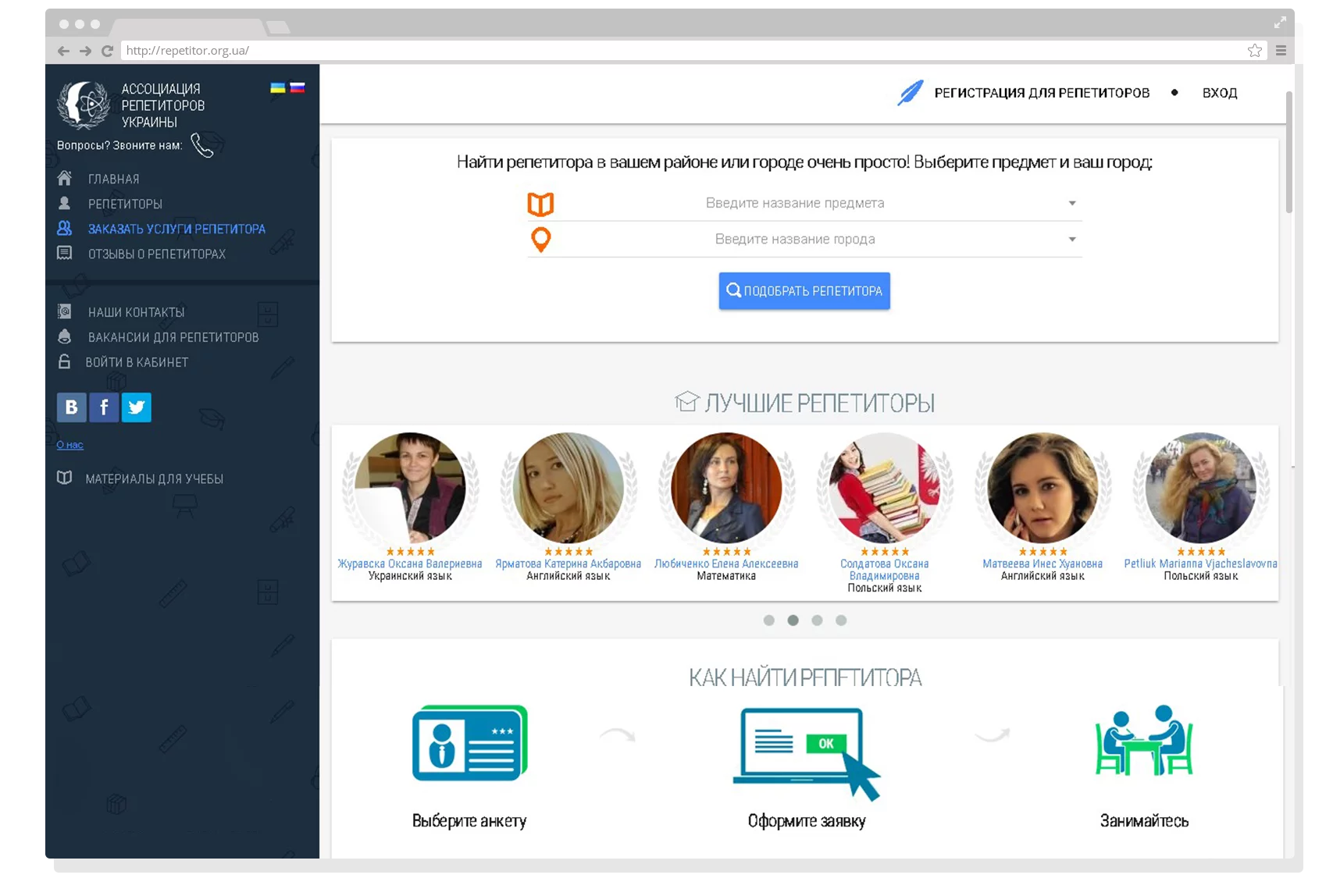Click the Введите название города field
This screenshot has height=896, width=1333.
tap(805, 239)
